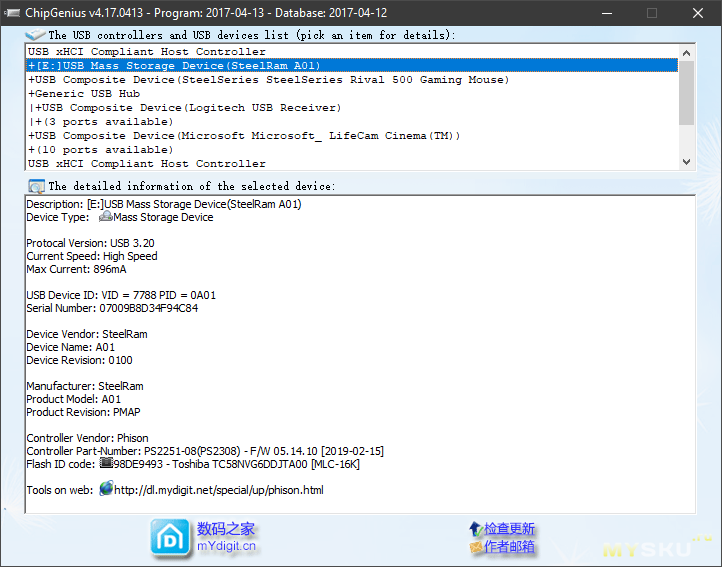Select the (3 ports available) row
This screenshot has height=567, width=722.
[x=352, y=122]
